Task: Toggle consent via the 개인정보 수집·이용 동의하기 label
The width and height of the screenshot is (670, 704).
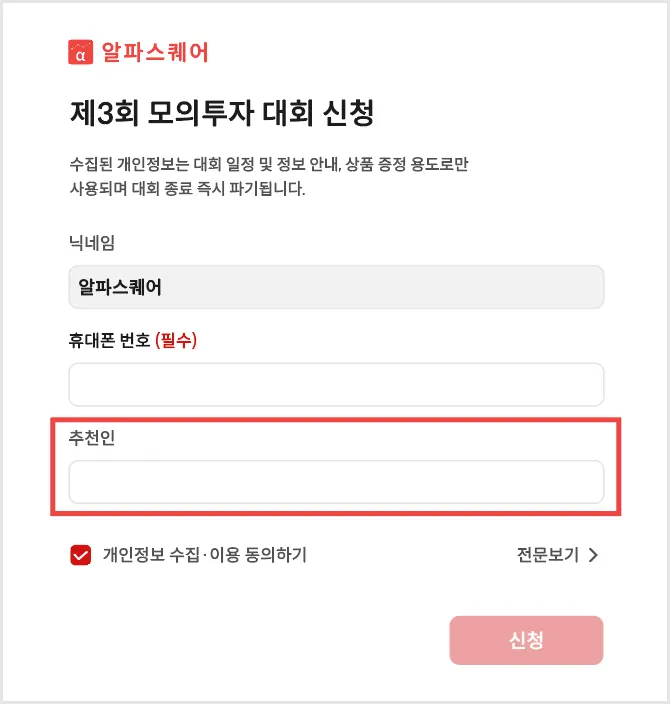Action: 205,555
